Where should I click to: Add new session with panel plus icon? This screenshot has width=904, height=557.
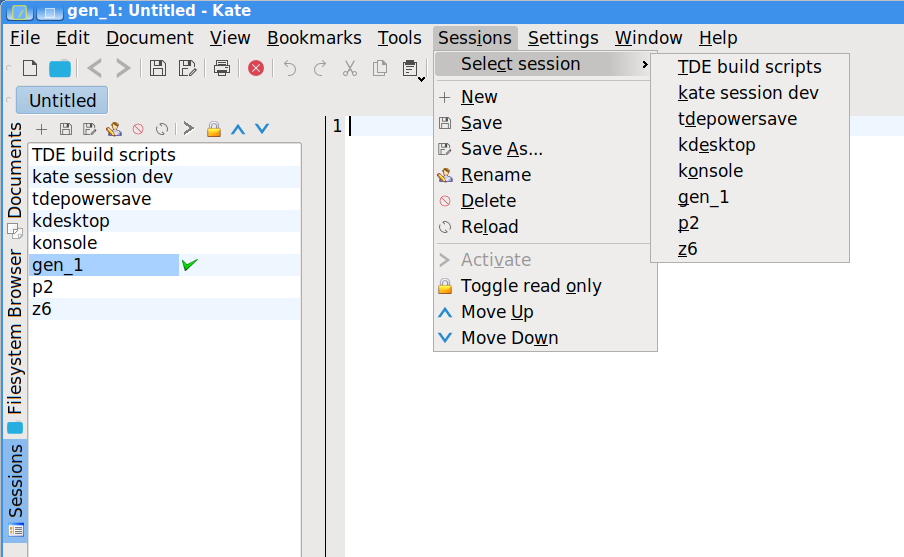[42, 129]
